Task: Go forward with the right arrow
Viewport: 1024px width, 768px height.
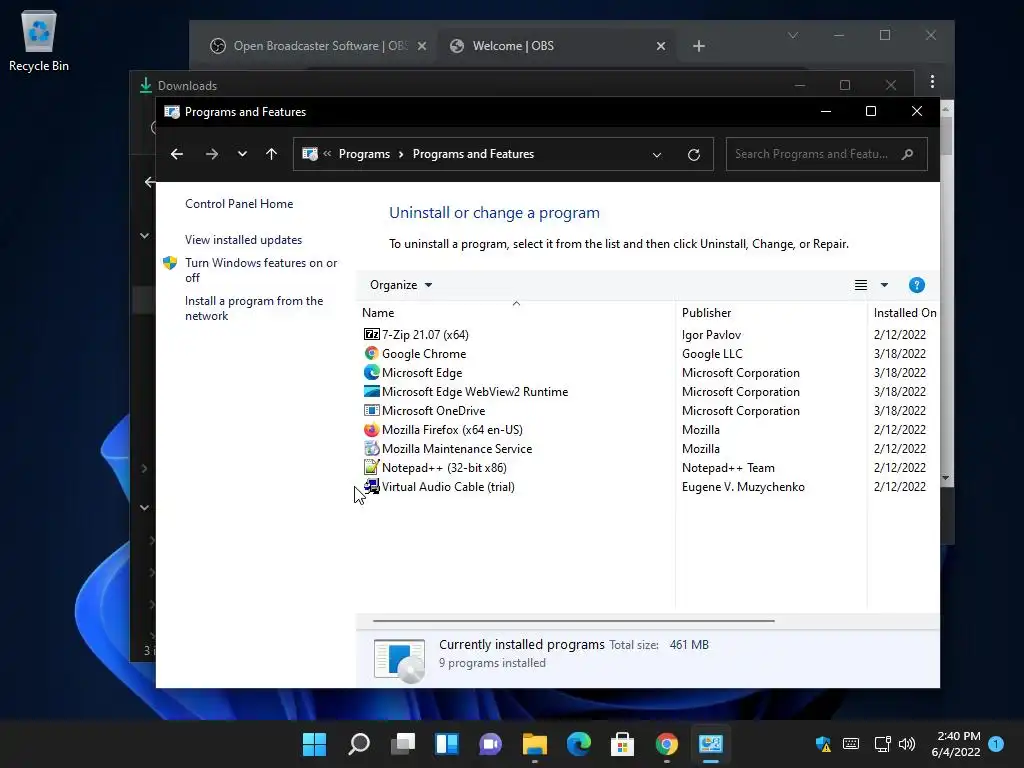Action: coord(212,154)
